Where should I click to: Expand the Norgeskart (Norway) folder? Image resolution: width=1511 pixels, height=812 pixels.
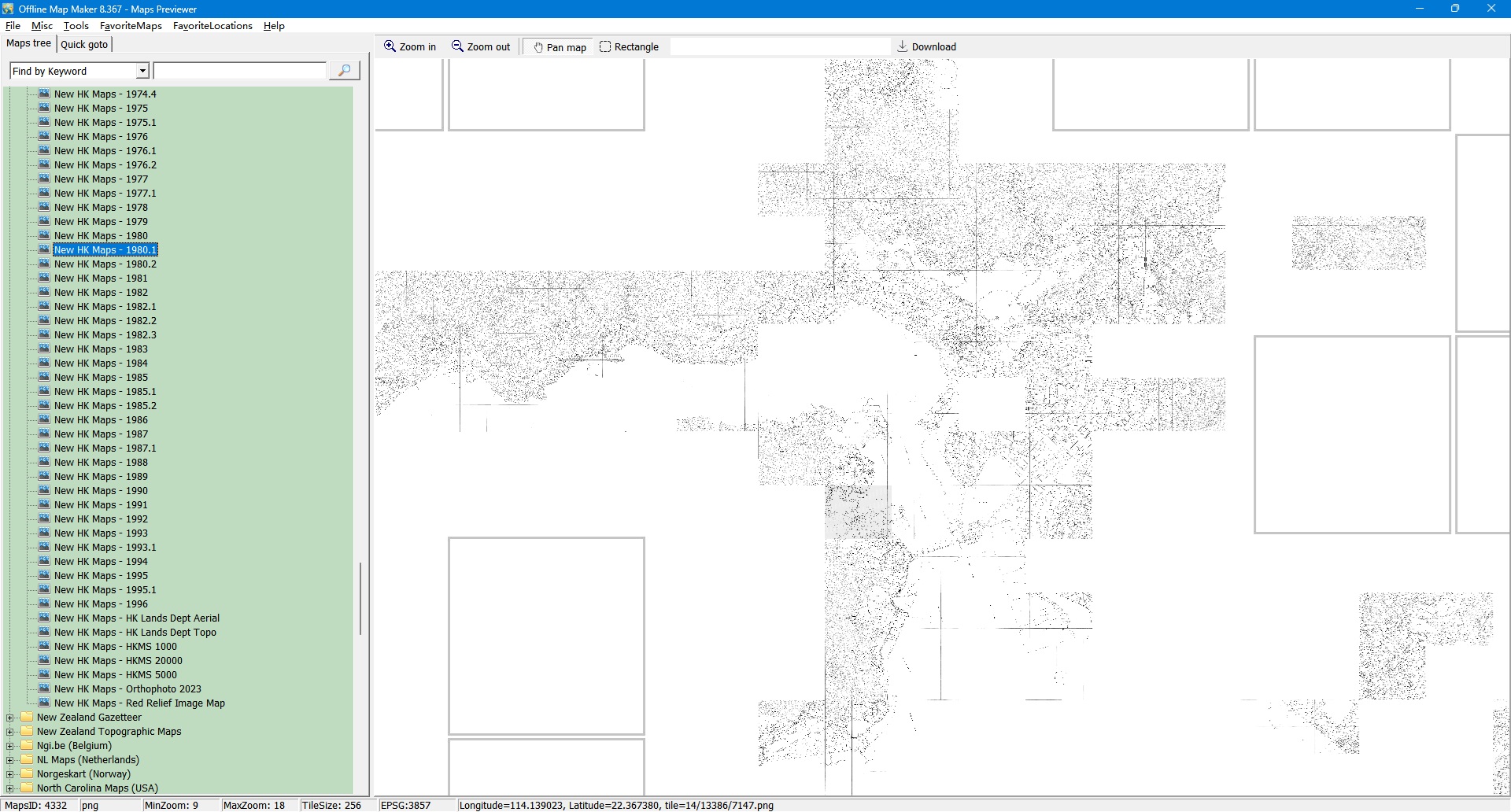10,774
